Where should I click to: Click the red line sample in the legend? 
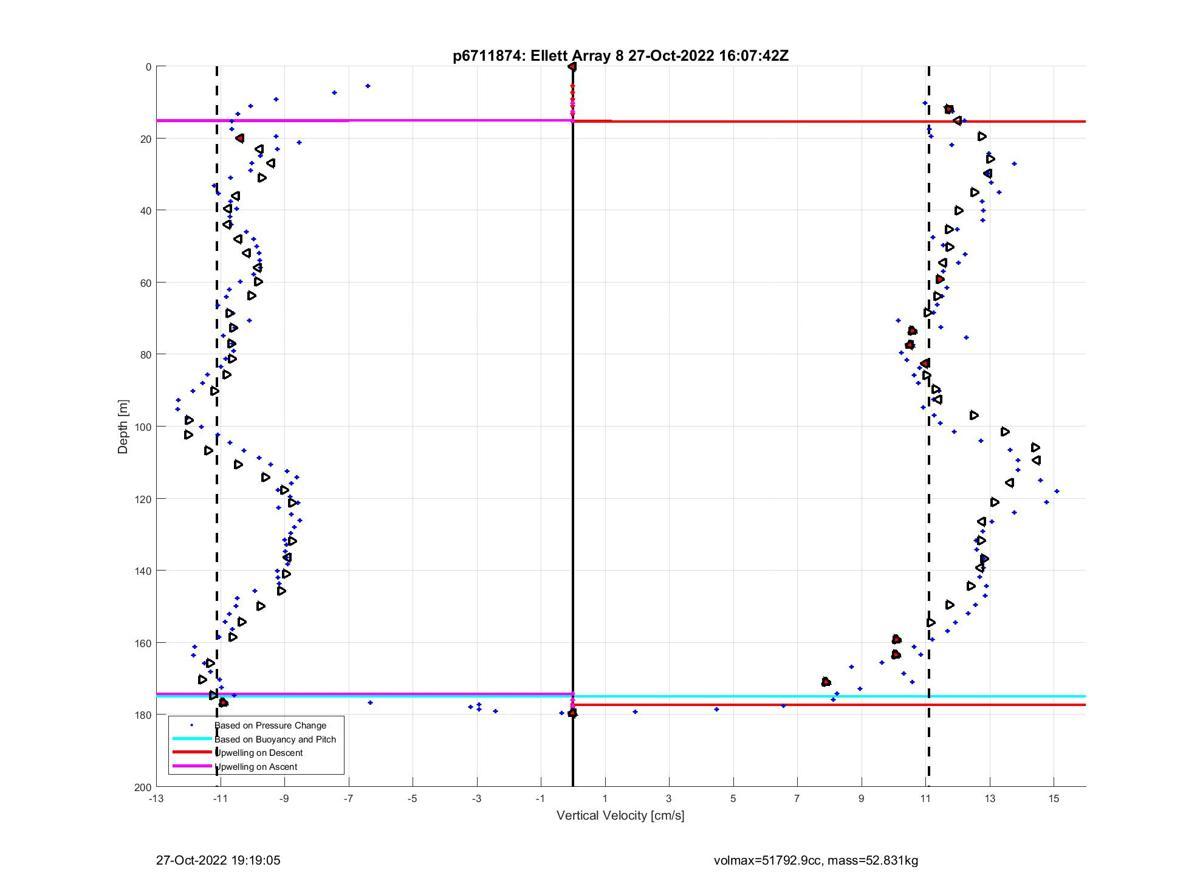pyautogui.click(x=192, y=753)
